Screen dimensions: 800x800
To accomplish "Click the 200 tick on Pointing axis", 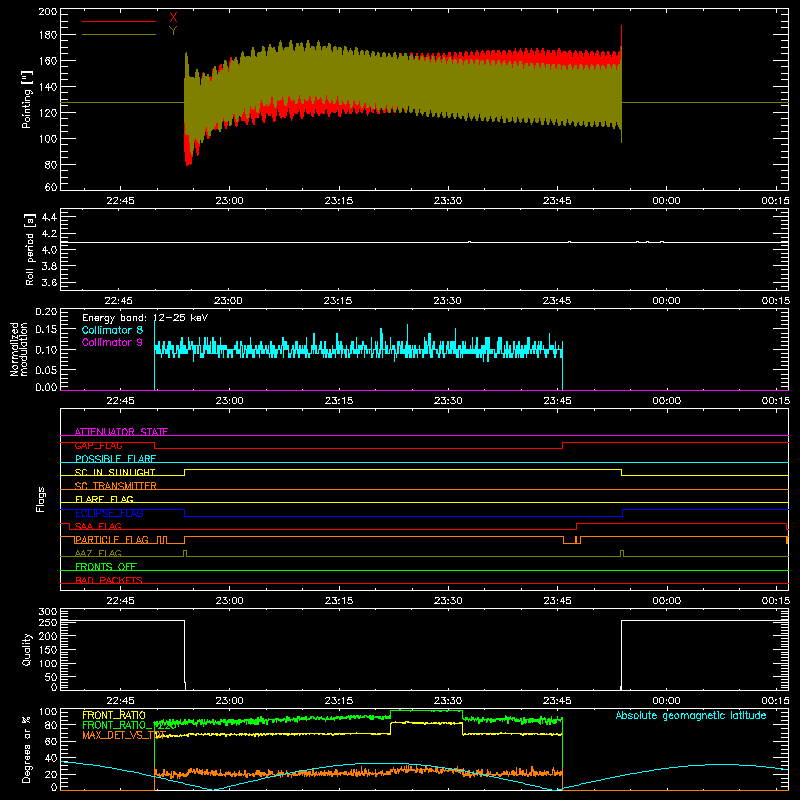I will tap(48, 12).
